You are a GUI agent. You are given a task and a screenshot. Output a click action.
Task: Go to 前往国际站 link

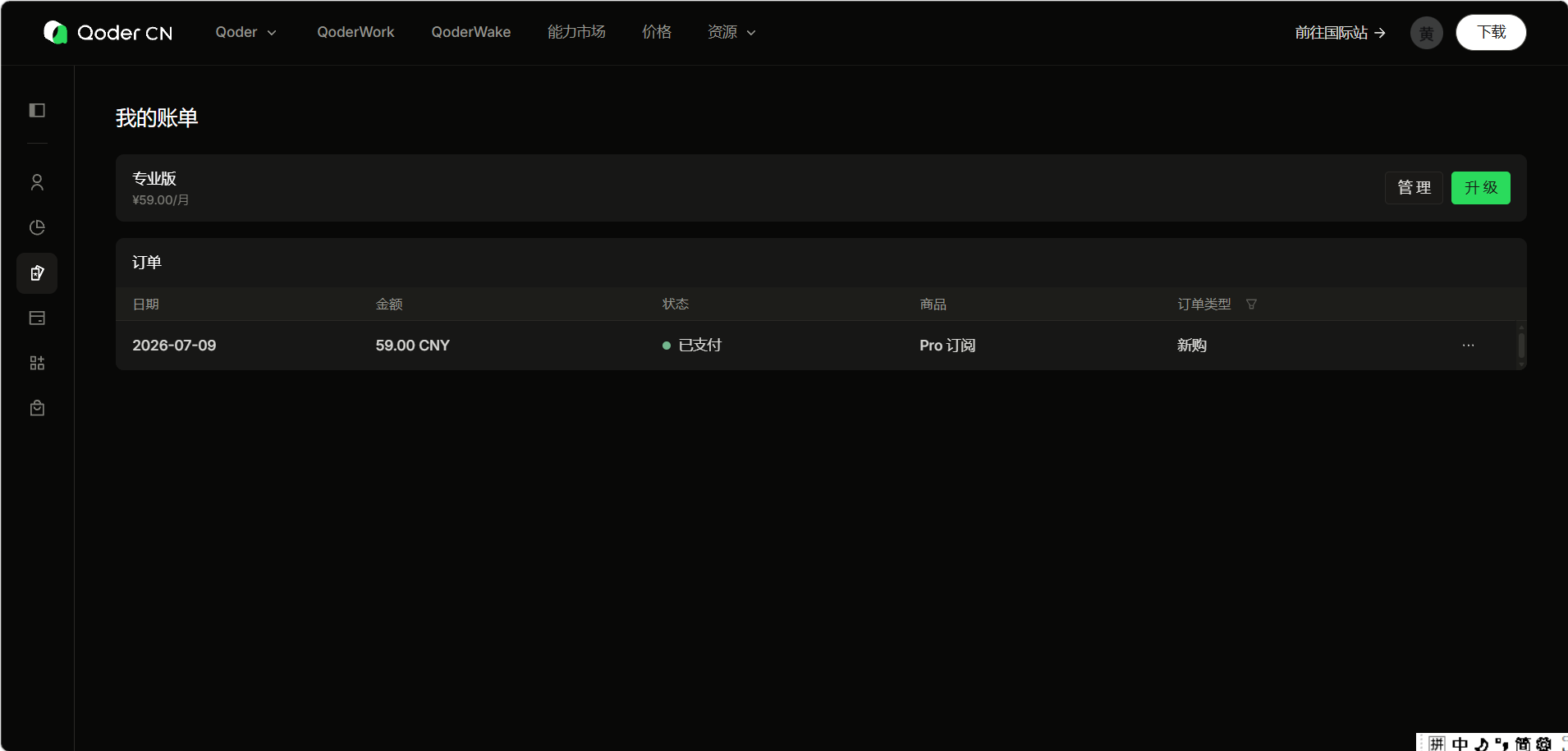[x=1341, y=33]
